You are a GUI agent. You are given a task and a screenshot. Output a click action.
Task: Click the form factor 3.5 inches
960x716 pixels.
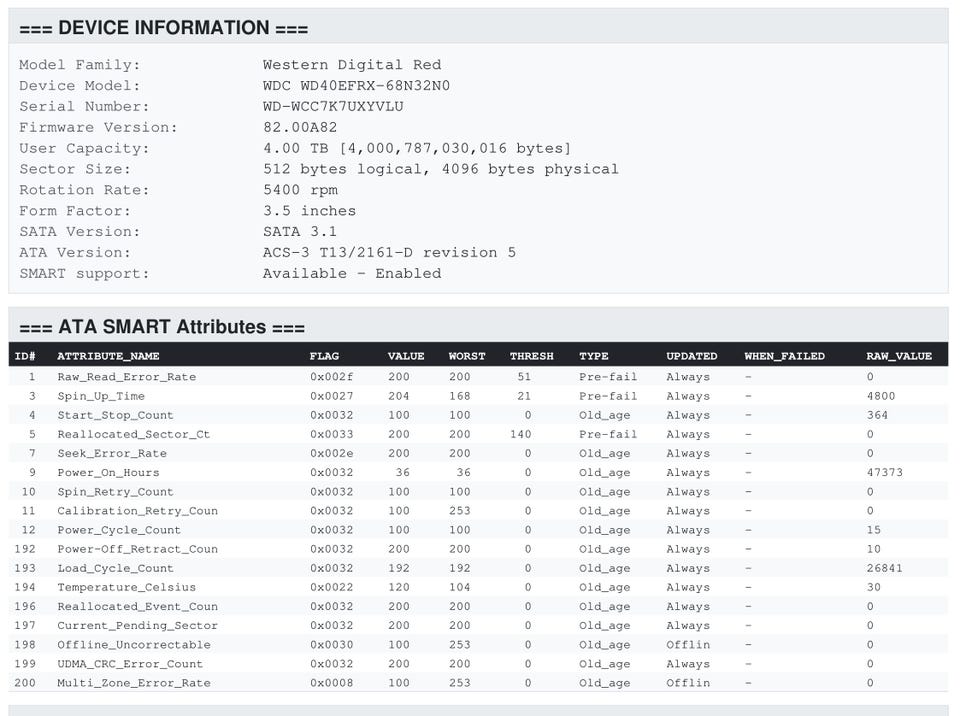click(309, 211)
